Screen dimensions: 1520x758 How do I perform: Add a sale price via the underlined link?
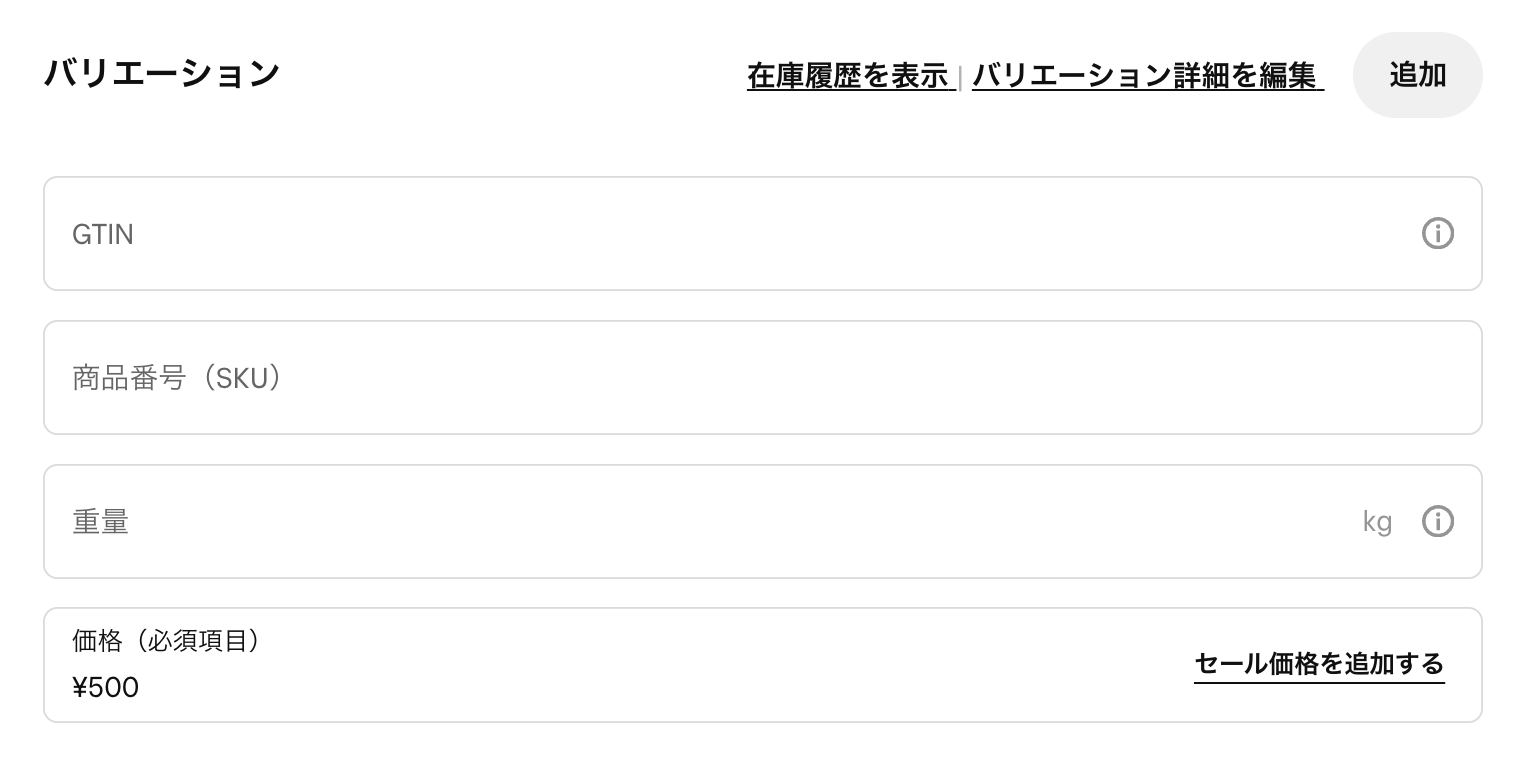[x=1319, y=664]
